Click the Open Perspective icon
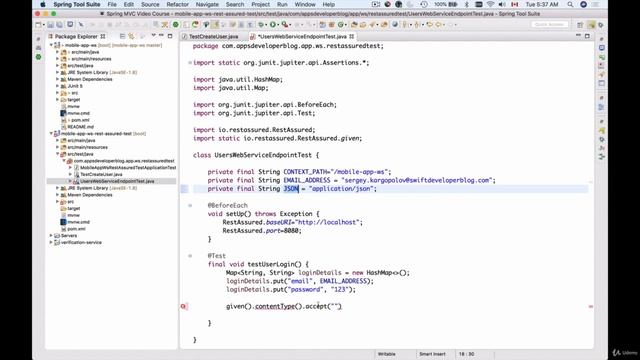This screenshot has width=640, height=360. tap(580, 25)
